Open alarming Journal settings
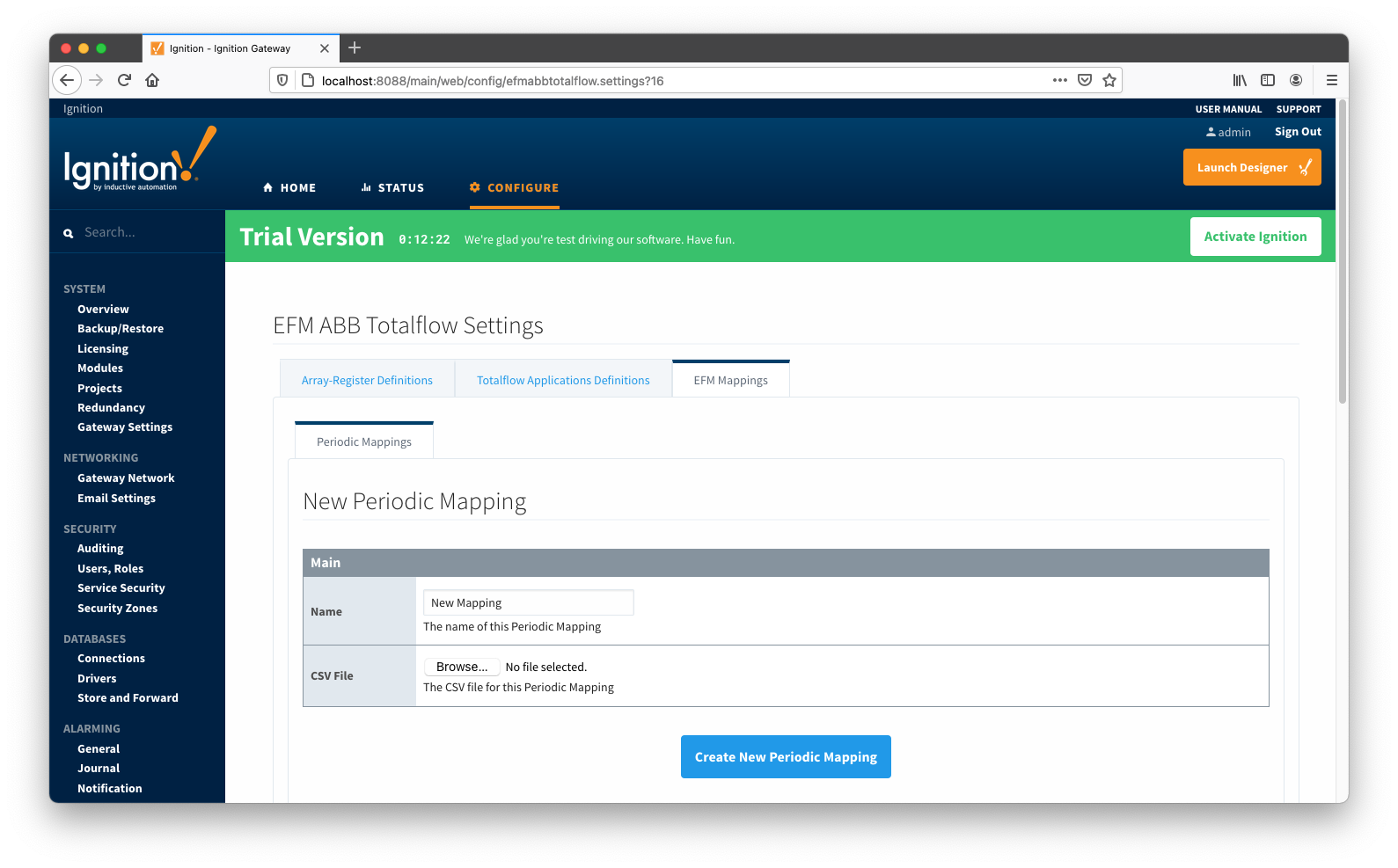 99,768
